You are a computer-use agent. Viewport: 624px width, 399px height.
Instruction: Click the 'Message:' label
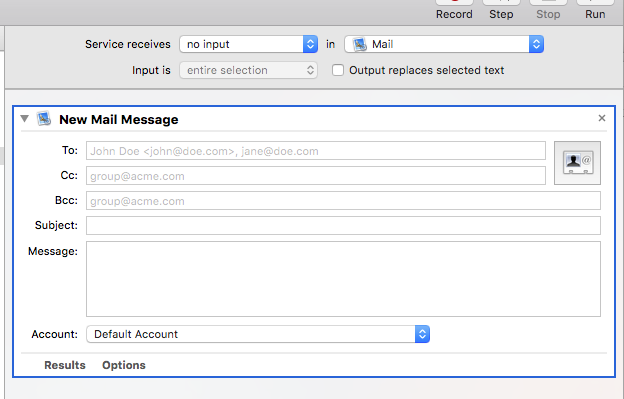(x=53, y=251)
